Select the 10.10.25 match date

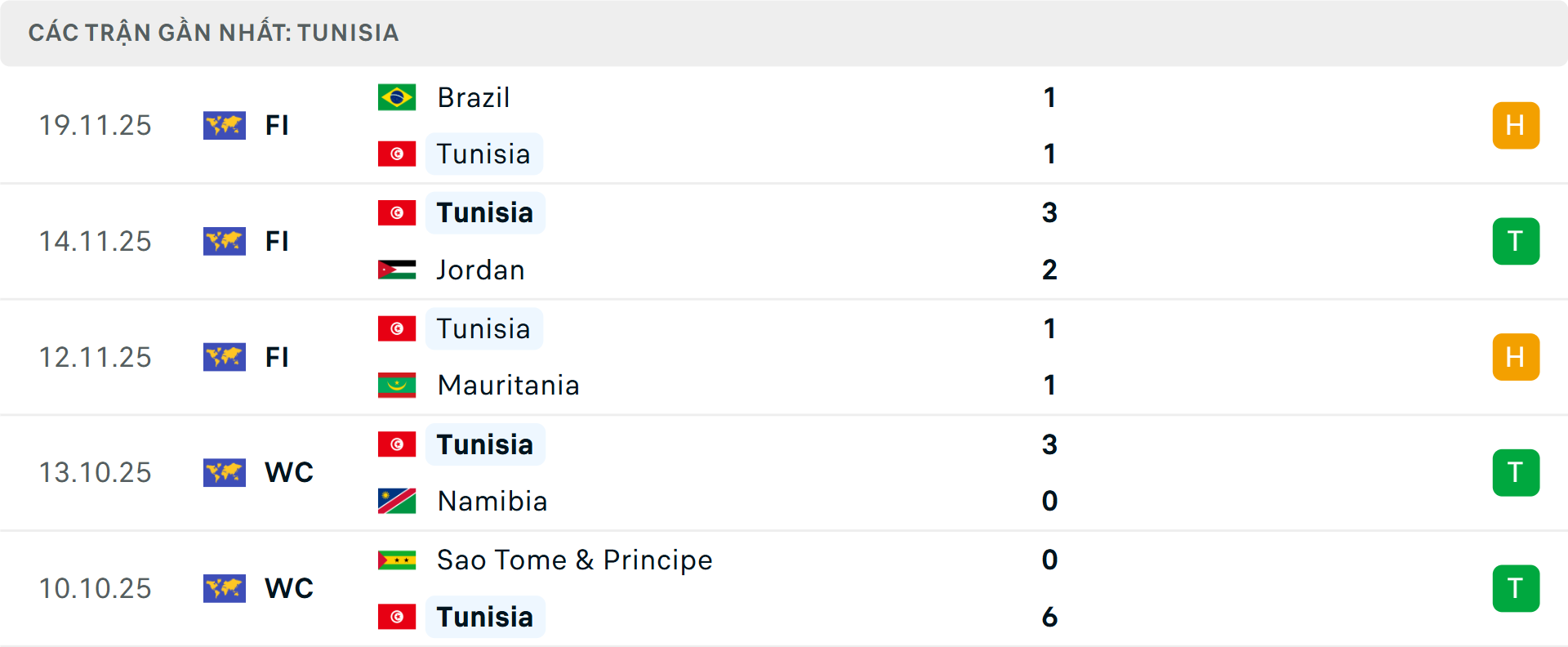click(x=96, y=588)
